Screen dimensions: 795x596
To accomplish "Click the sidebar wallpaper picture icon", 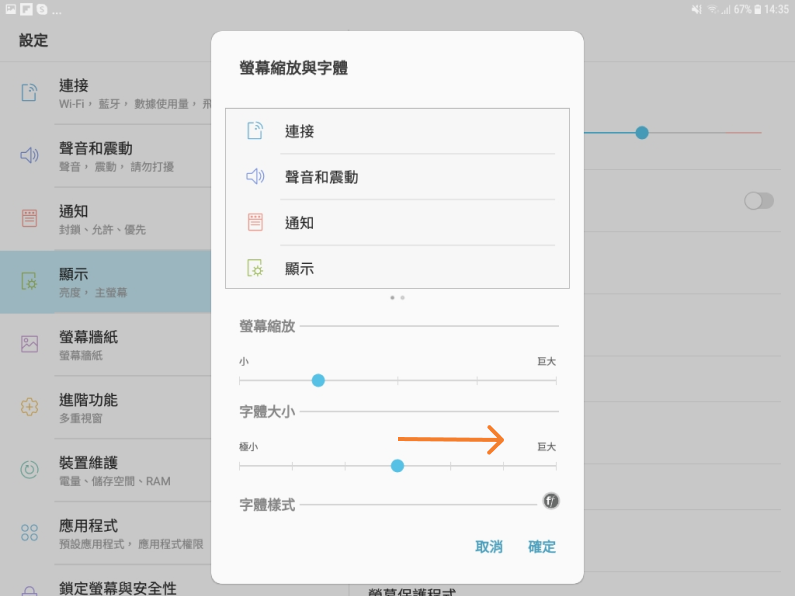I will [29, 344].
